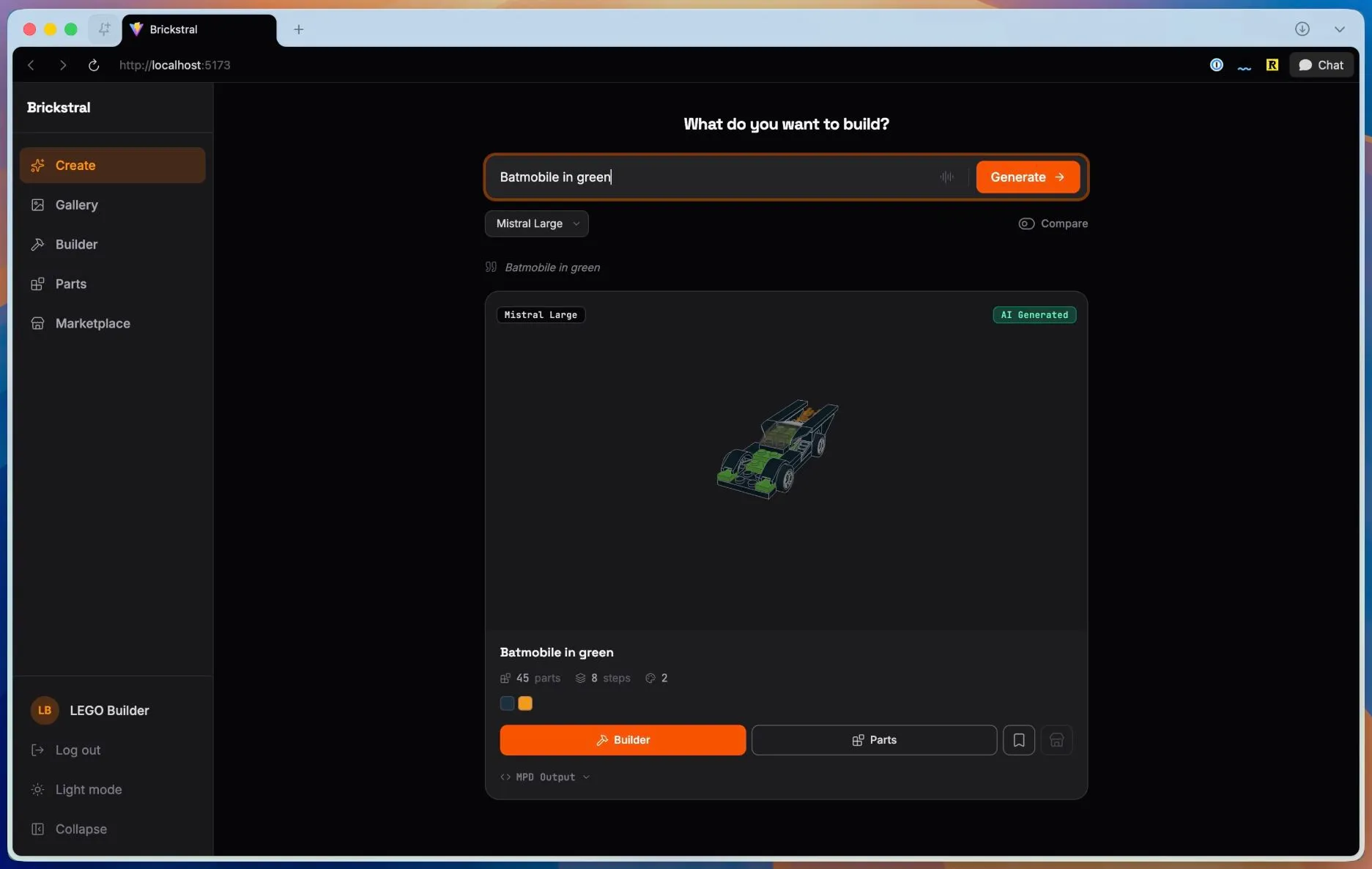Open the Chat panel button
The width and height of the screenshot is (1372, 869).
(x=1321, y=65)
